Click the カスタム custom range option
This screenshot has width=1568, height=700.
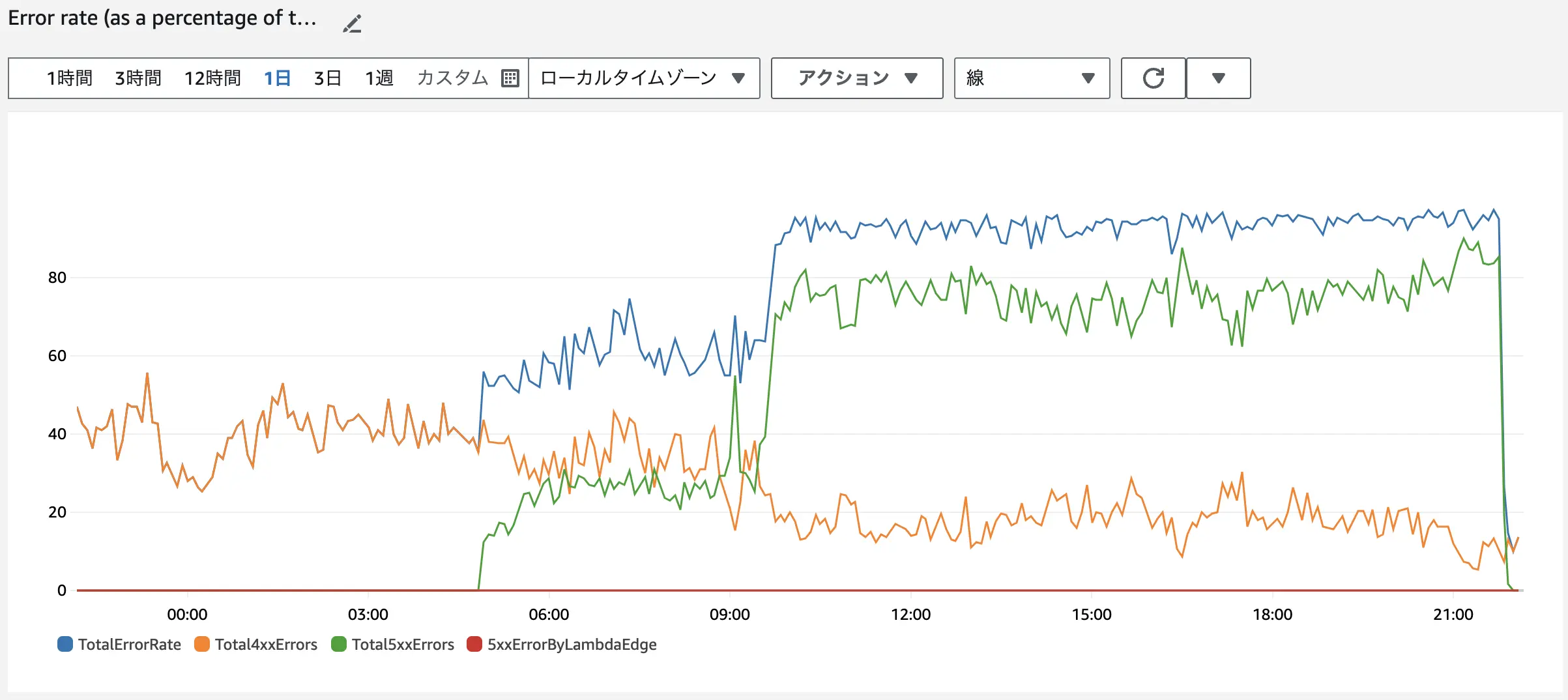452,78
